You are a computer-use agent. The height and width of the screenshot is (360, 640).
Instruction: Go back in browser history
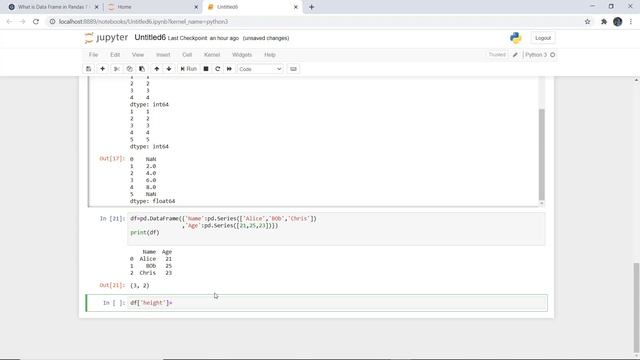[9, 22]
